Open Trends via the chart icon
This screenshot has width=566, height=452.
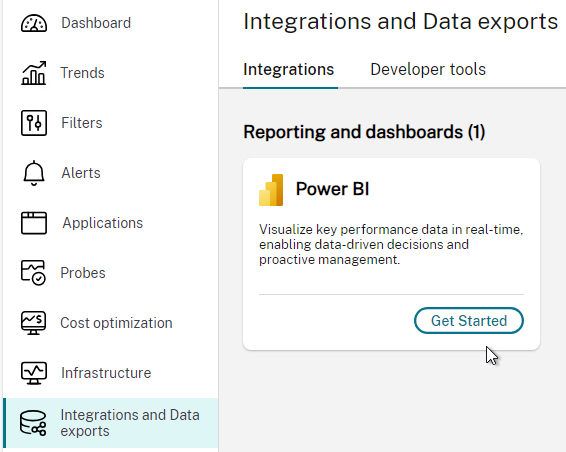click(x=34, y=73)
